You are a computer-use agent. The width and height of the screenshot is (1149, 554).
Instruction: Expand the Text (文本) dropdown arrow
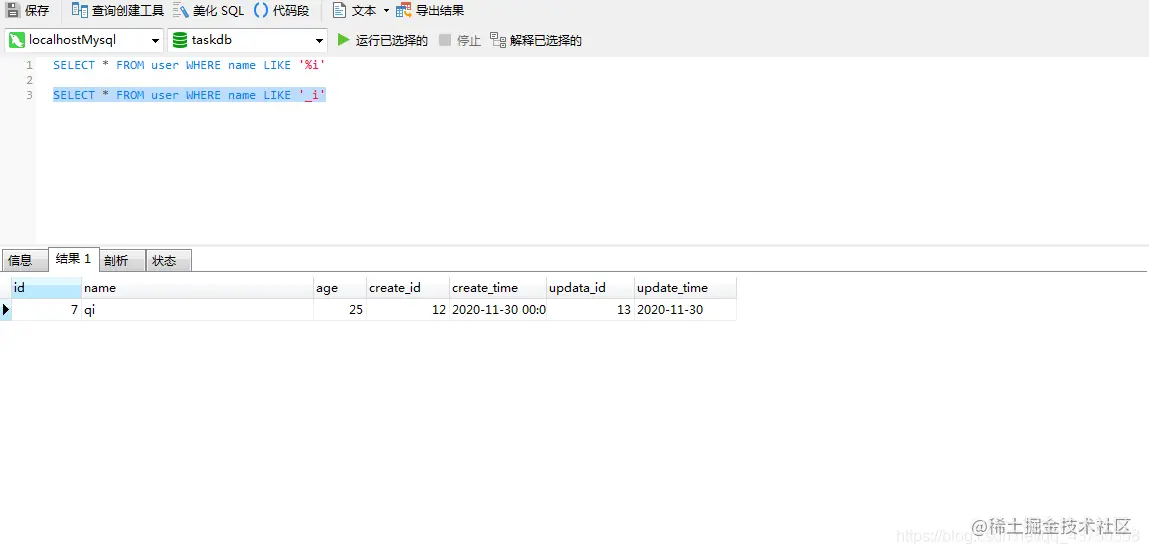[x=386, y=11]
